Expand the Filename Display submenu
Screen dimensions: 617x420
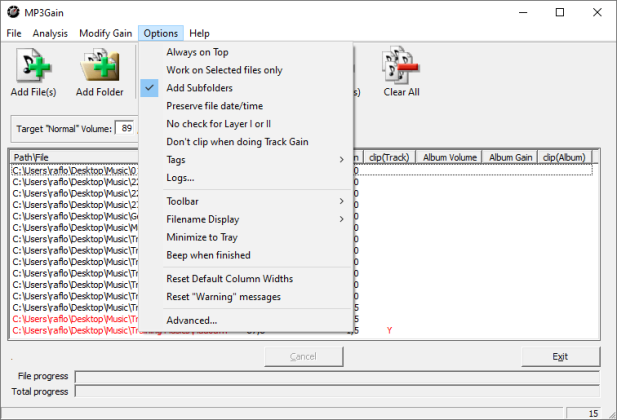[x=246, y=219]
